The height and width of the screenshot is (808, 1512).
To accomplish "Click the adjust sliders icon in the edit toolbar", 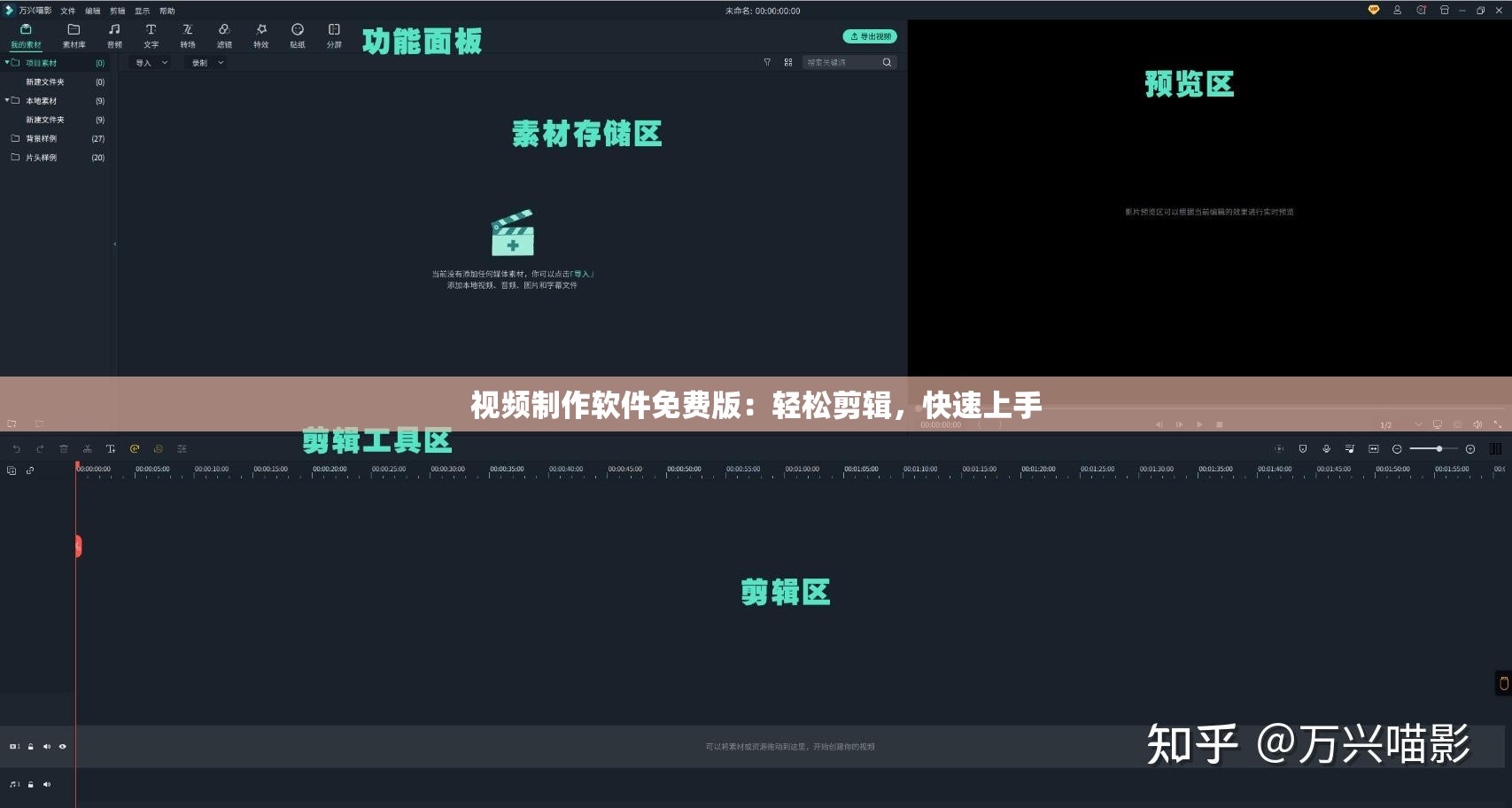I will (x=182, y=449).
